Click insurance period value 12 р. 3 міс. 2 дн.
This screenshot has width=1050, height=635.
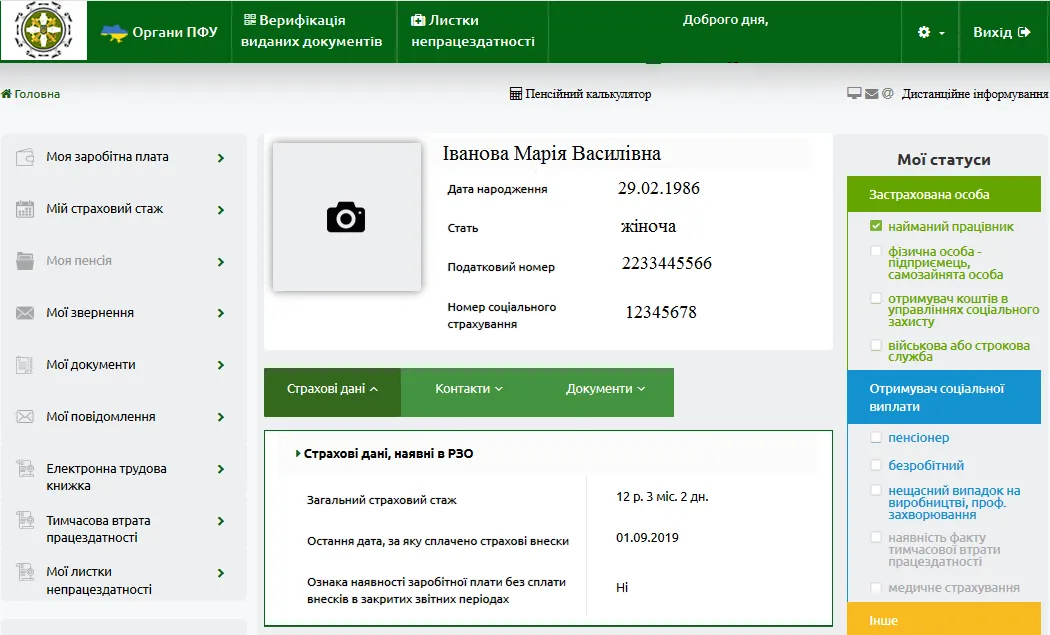(662, 497)
